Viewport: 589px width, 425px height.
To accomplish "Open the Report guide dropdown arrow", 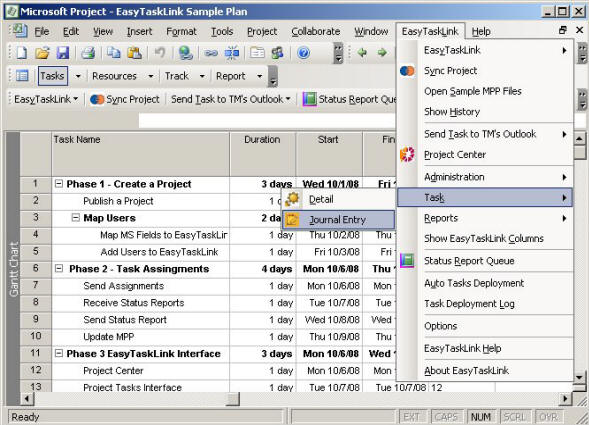I will [260, 76].
